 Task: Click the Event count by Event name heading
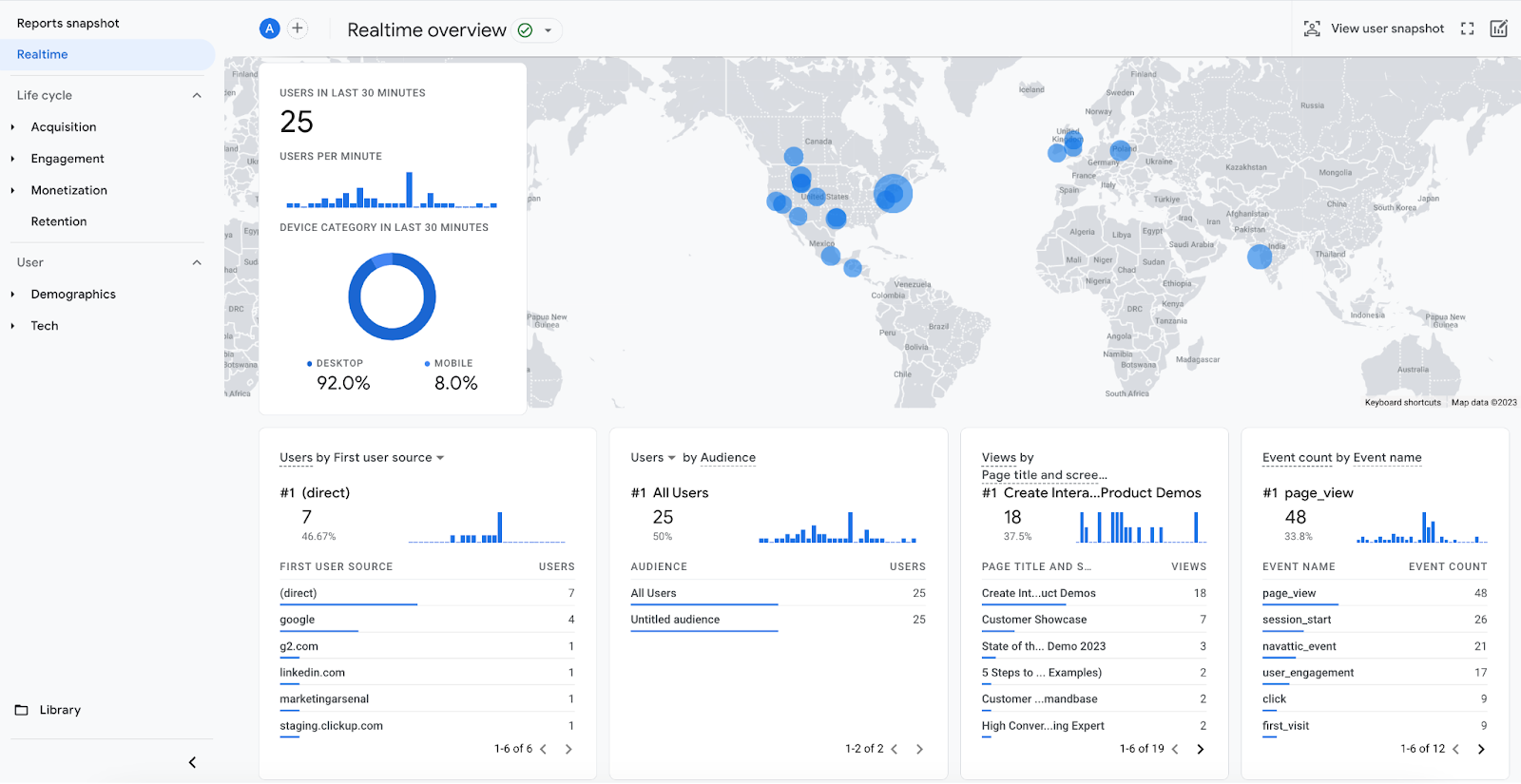click(1342, 457)
